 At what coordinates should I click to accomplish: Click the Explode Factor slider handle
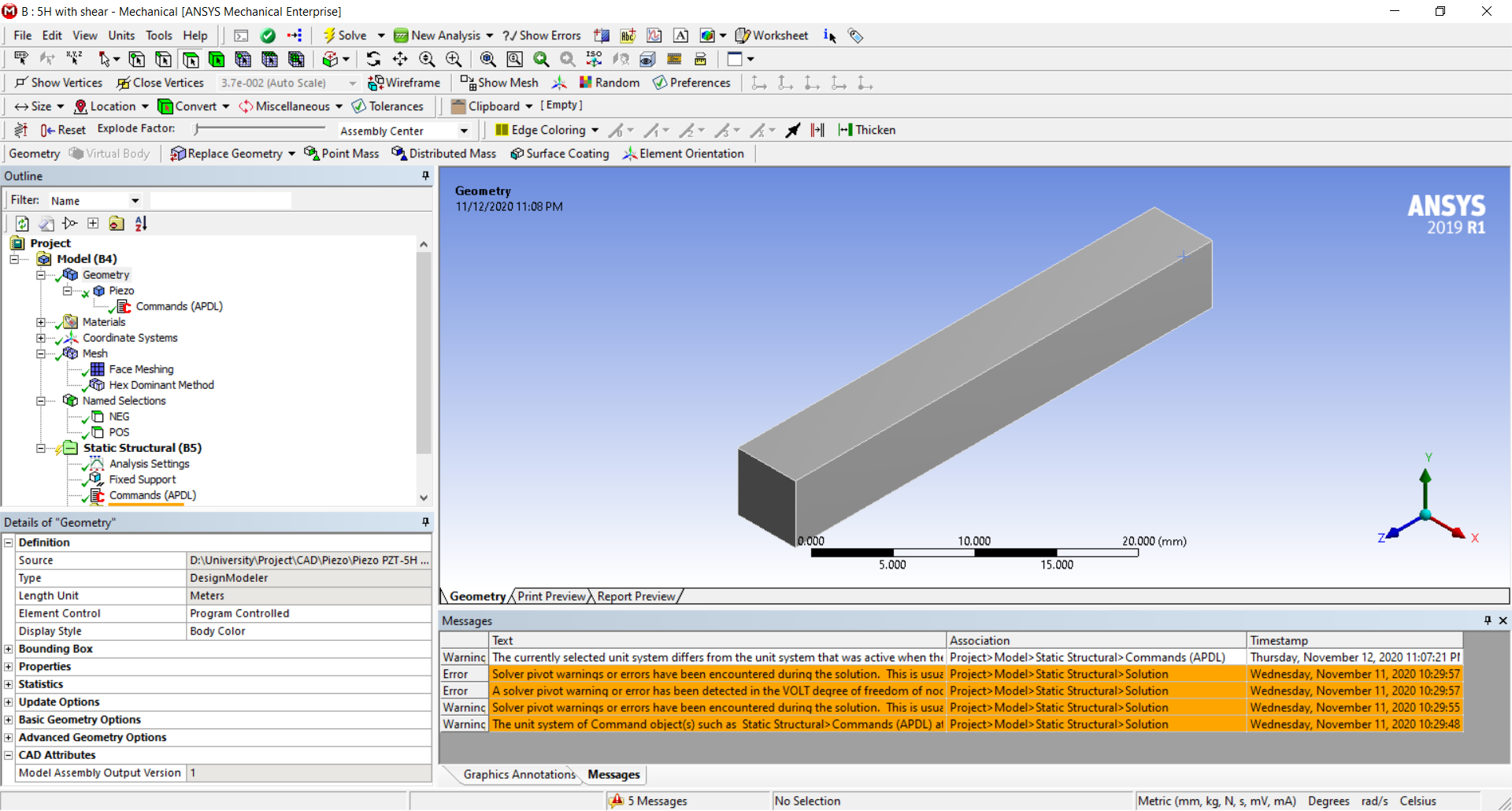pyautogui.click(x=197, y=128)
